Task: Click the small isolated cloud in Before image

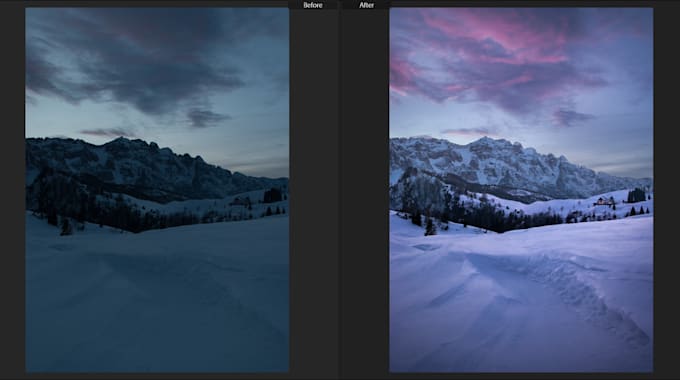Action: [208, 118]
